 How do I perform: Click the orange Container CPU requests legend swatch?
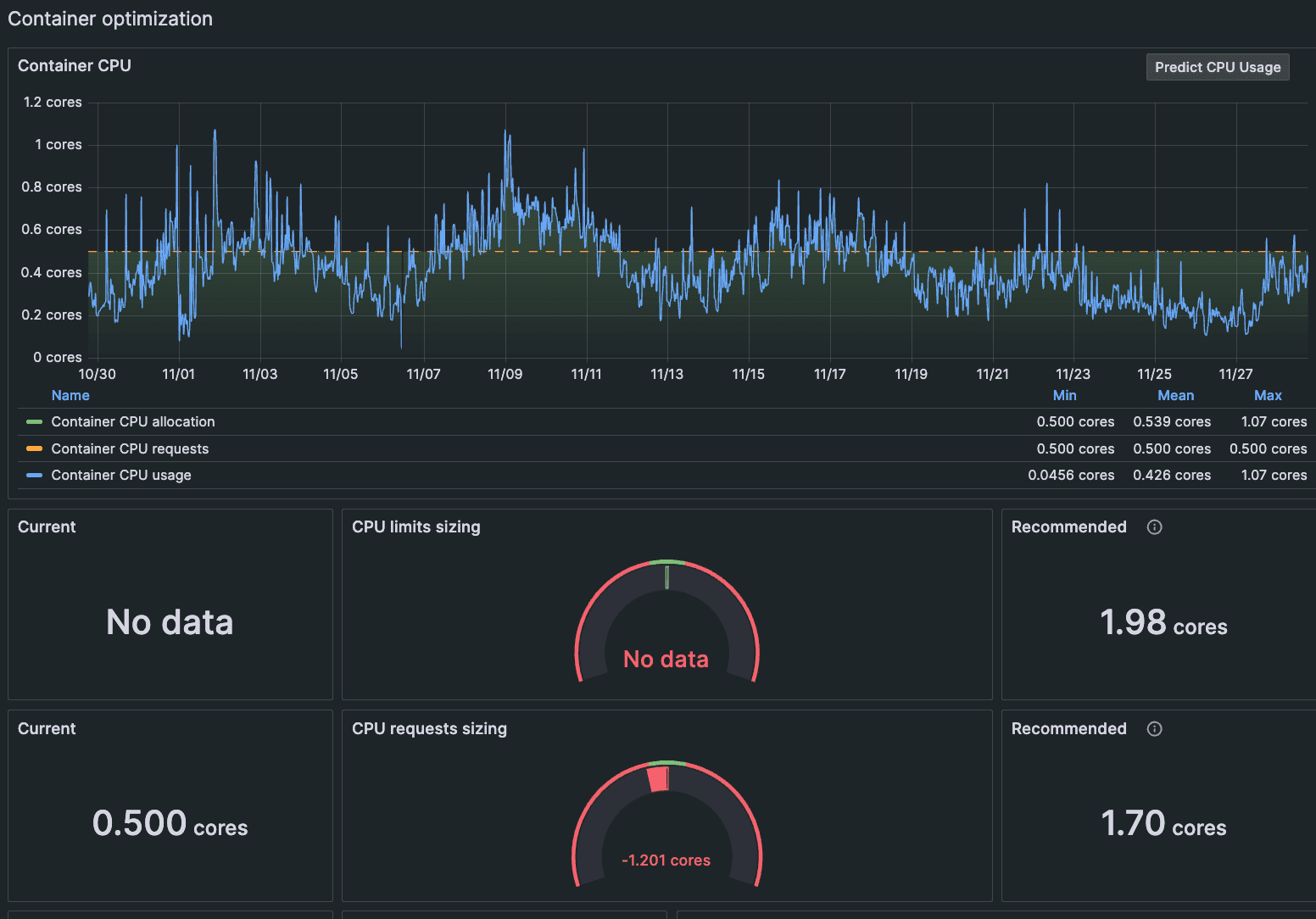[34, 448]
